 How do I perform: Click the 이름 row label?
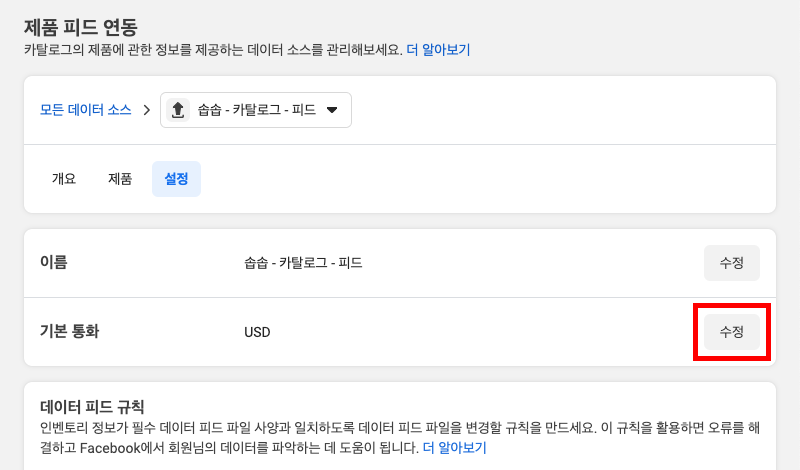coord(54,262)
